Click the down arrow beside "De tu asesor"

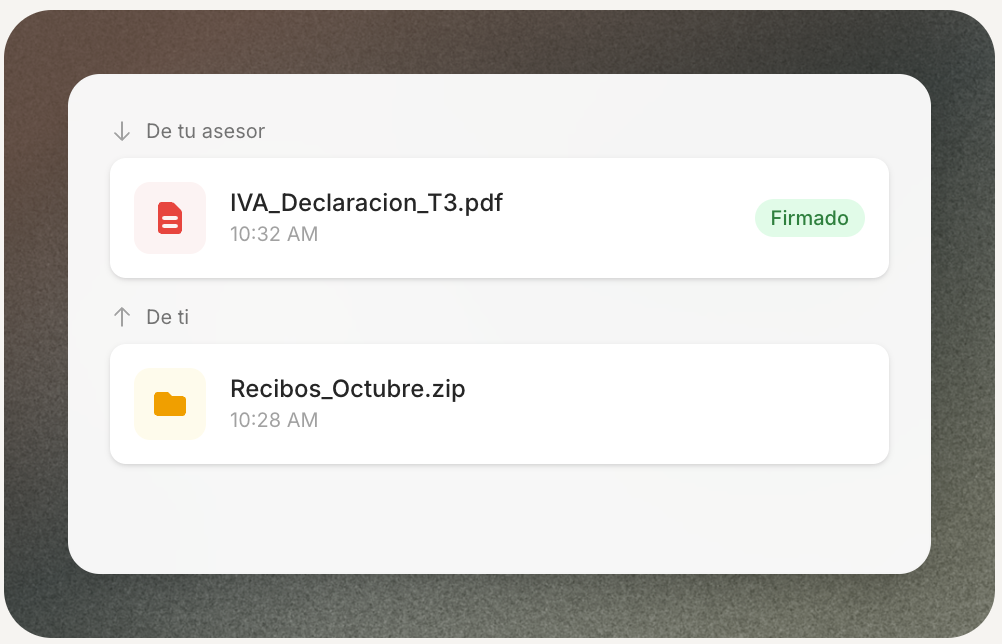pos(122,131)
